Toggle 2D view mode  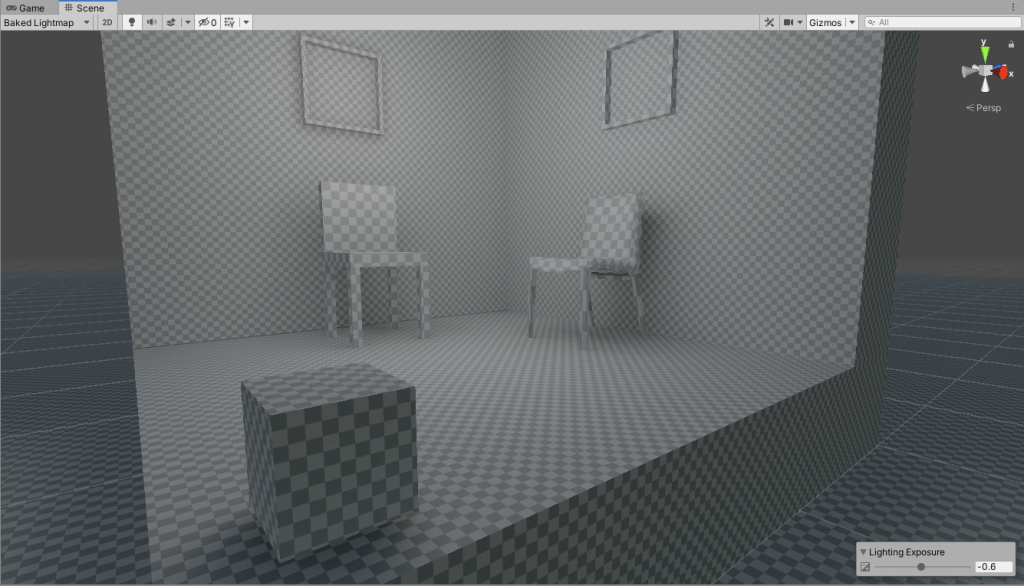pos(107,22)
